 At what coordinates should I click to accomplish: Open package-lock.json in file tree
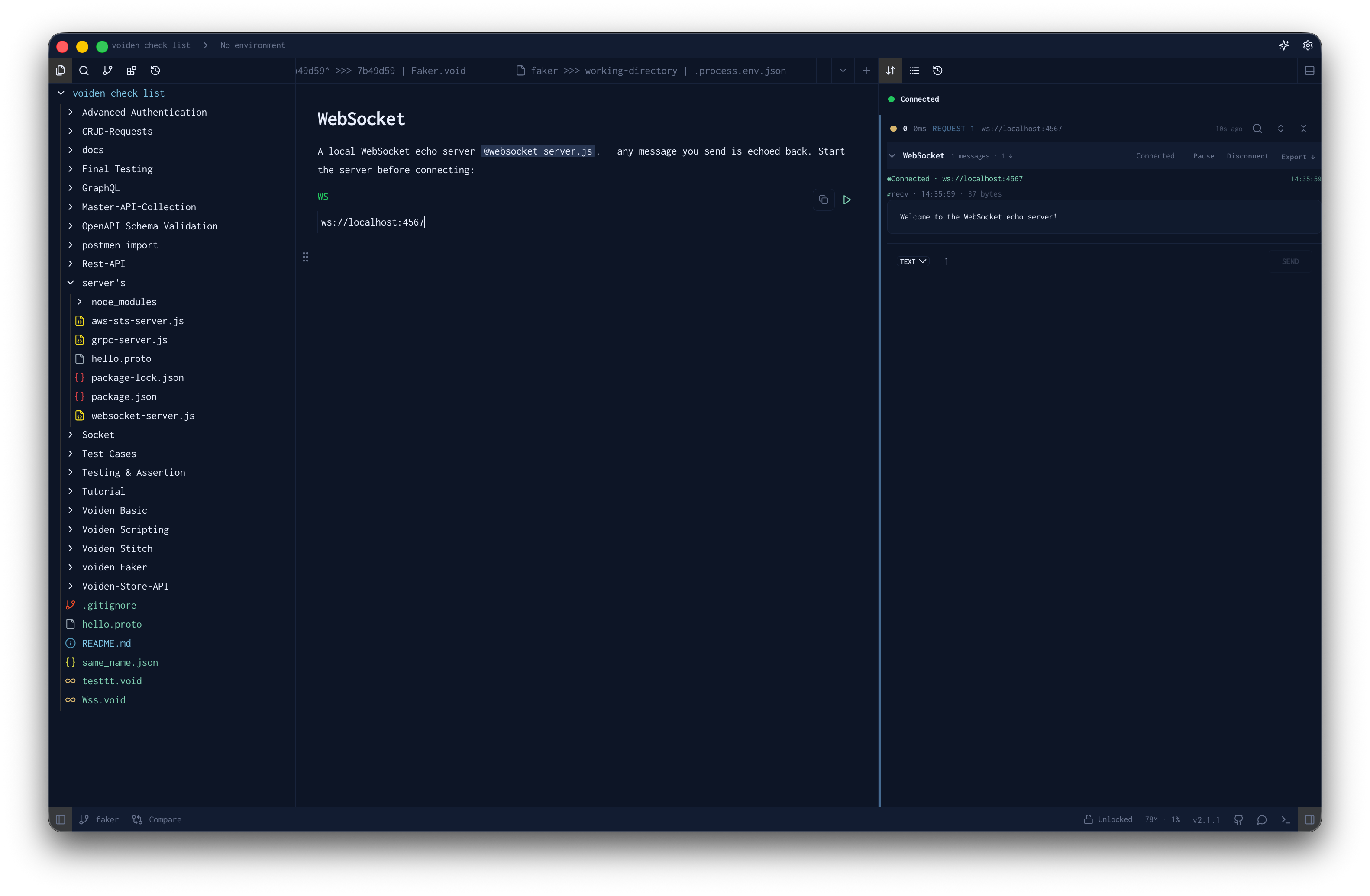[137, 377]
